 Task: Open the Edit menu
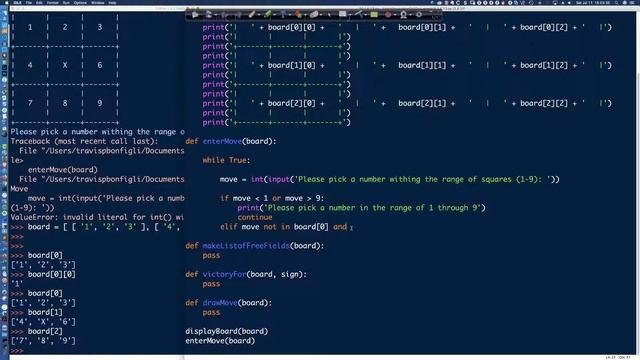[39, 2]
